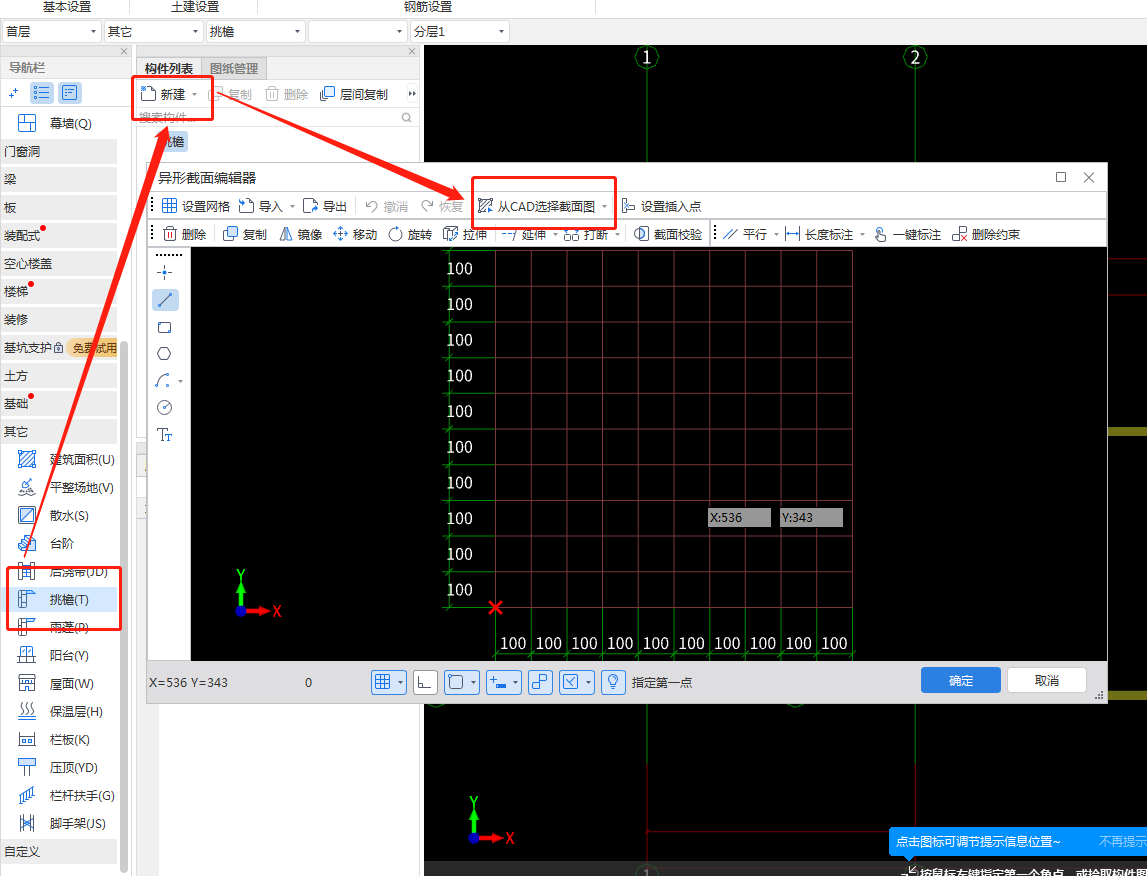1147x876 pixels.
Task: Open the 其它 category dropdown
Action: [154, 31]
